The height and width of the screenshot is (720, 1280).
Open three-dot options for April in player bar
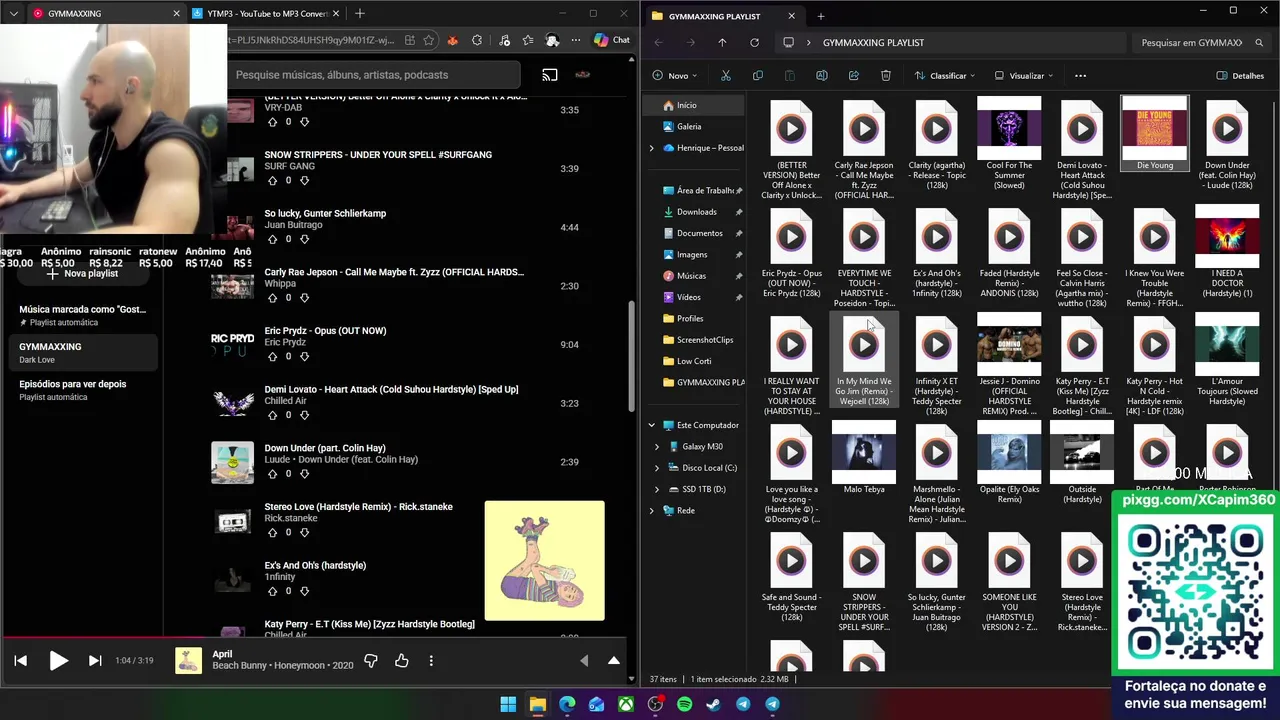pyautogui.click(x=431, y=661)
